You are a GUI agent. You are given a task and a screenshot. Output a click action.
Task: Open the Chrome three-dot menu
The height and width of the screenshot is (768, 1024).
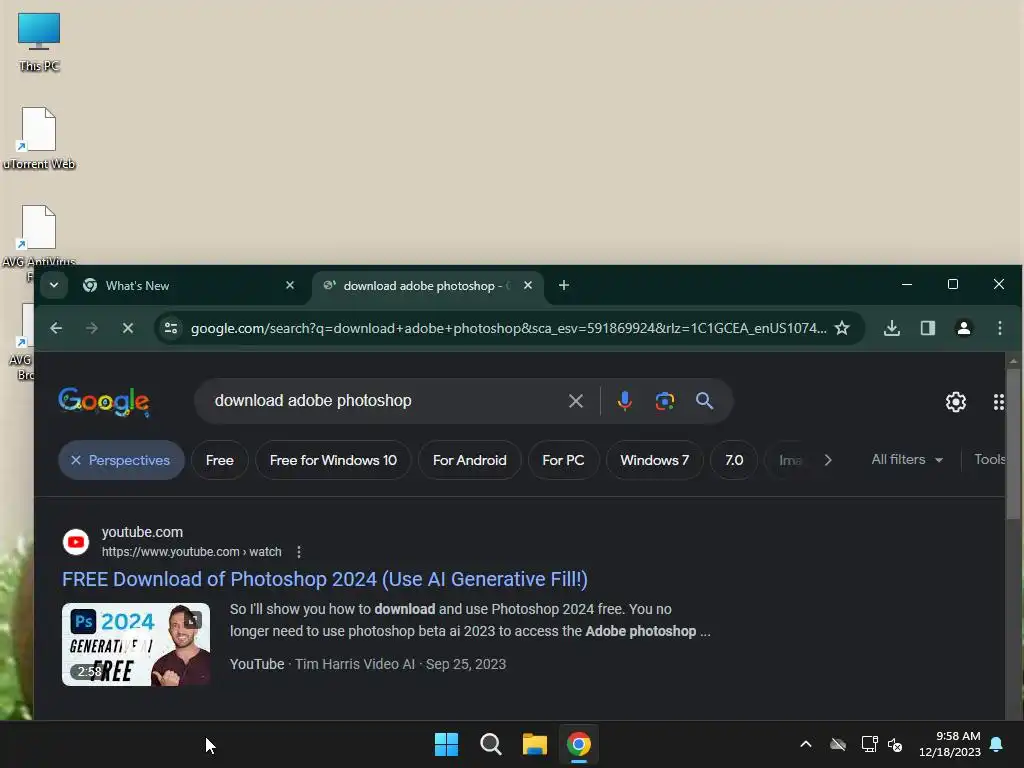1000,328
